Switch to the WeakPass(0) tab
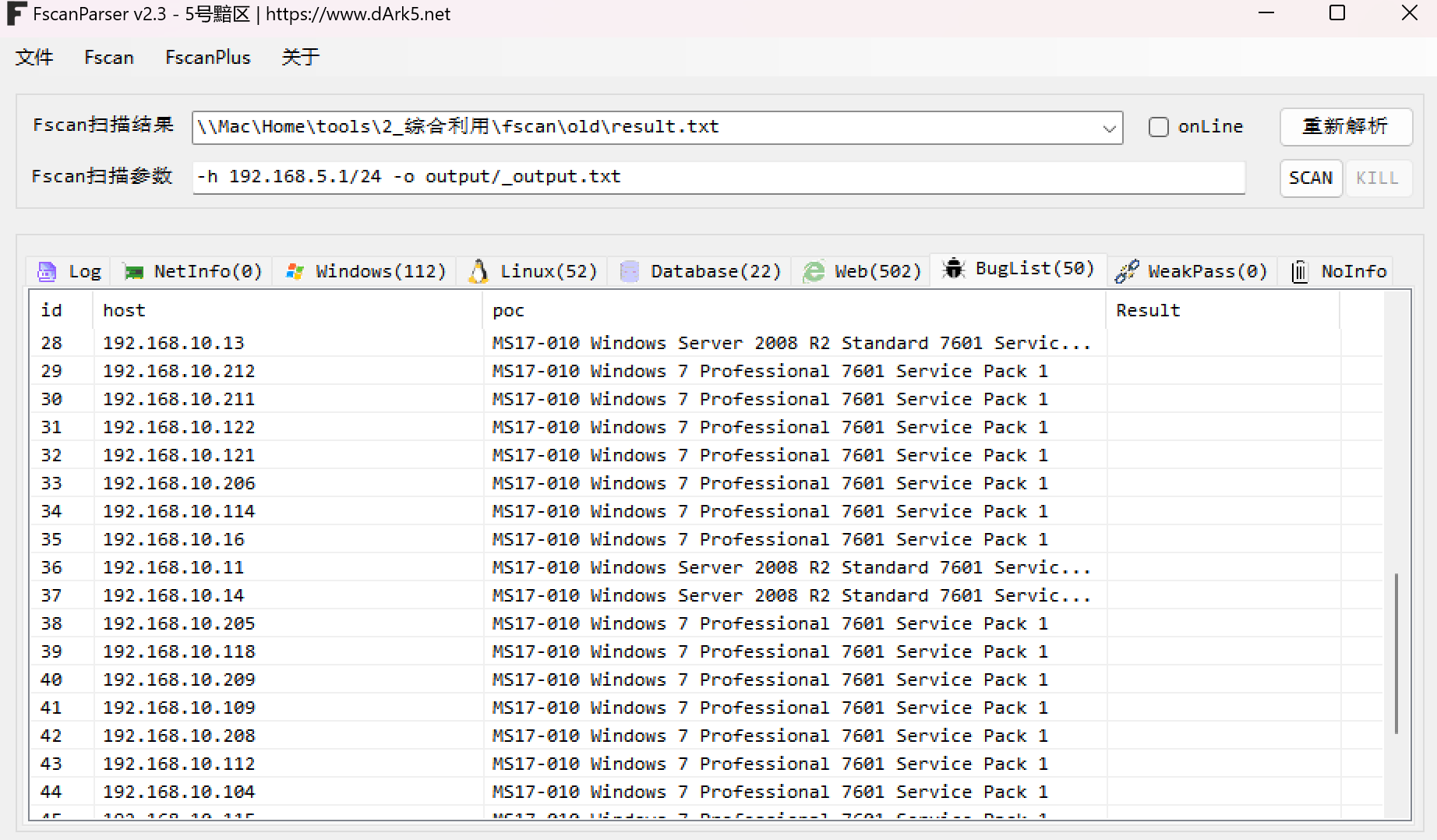Screen dimensions: 1437x840 point(1192,271)
